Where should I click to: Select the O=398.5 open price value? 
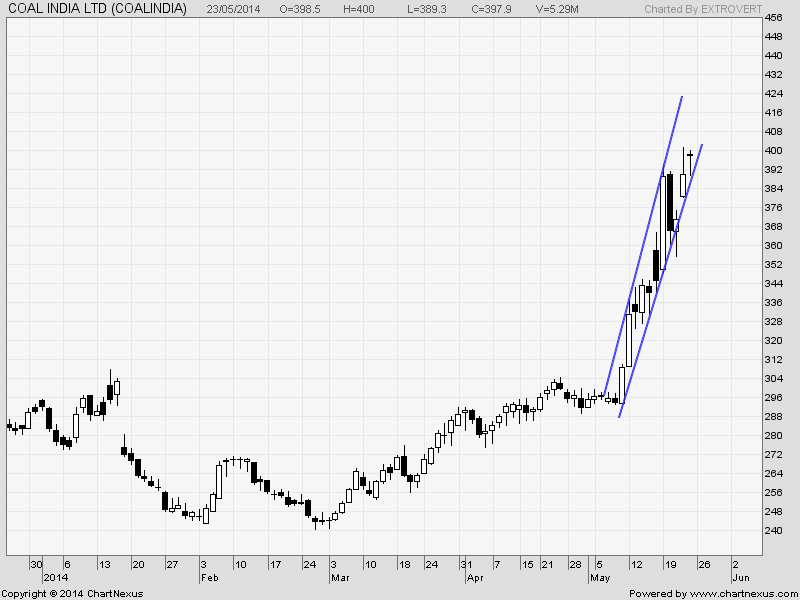tap(301, 9)
